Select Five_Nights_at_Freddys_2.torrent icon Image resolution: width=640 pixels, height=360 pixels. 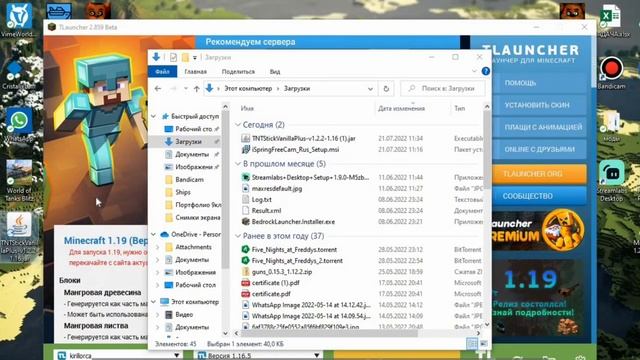pyautogui.click(x=245, y=260)
